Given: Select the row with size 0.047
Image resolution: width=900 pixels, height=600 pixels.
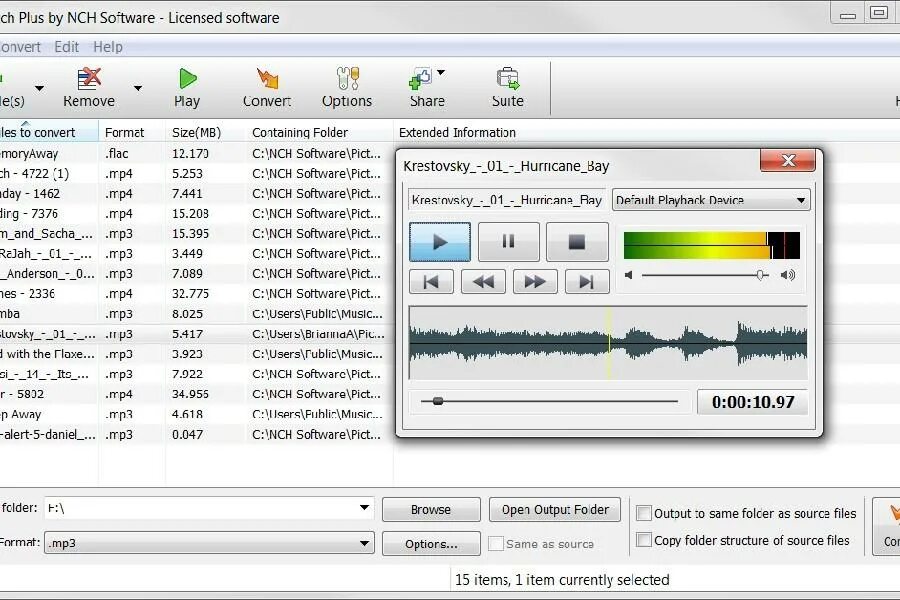Looking at the screenshot, I should (196, 434).
